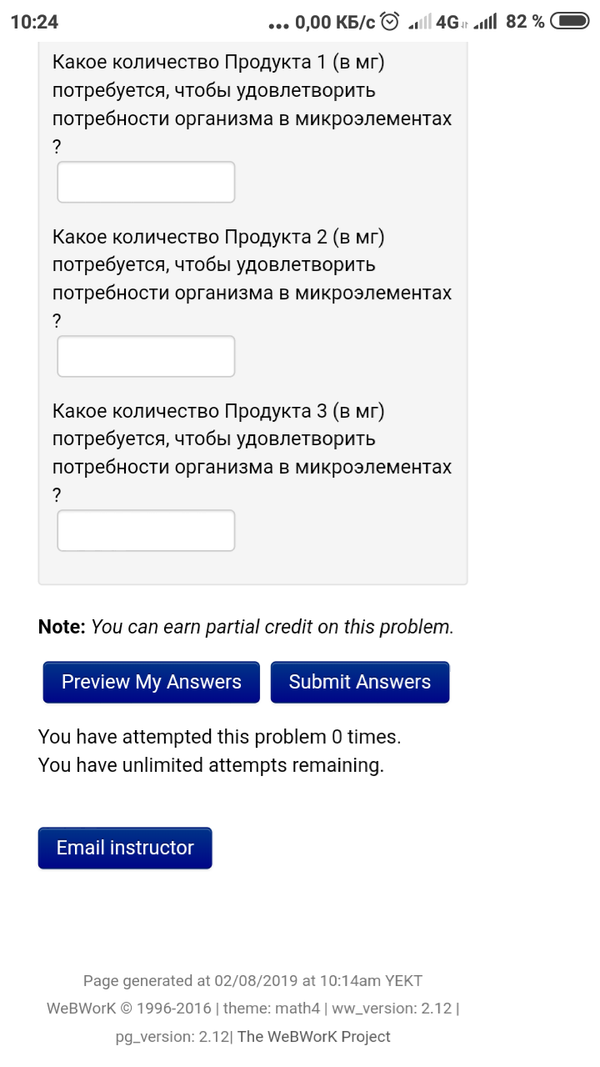Tap the signal bars left of 4G
Image resolution: width=600 pixels, height=1067 pixels.
click(422, 21)
